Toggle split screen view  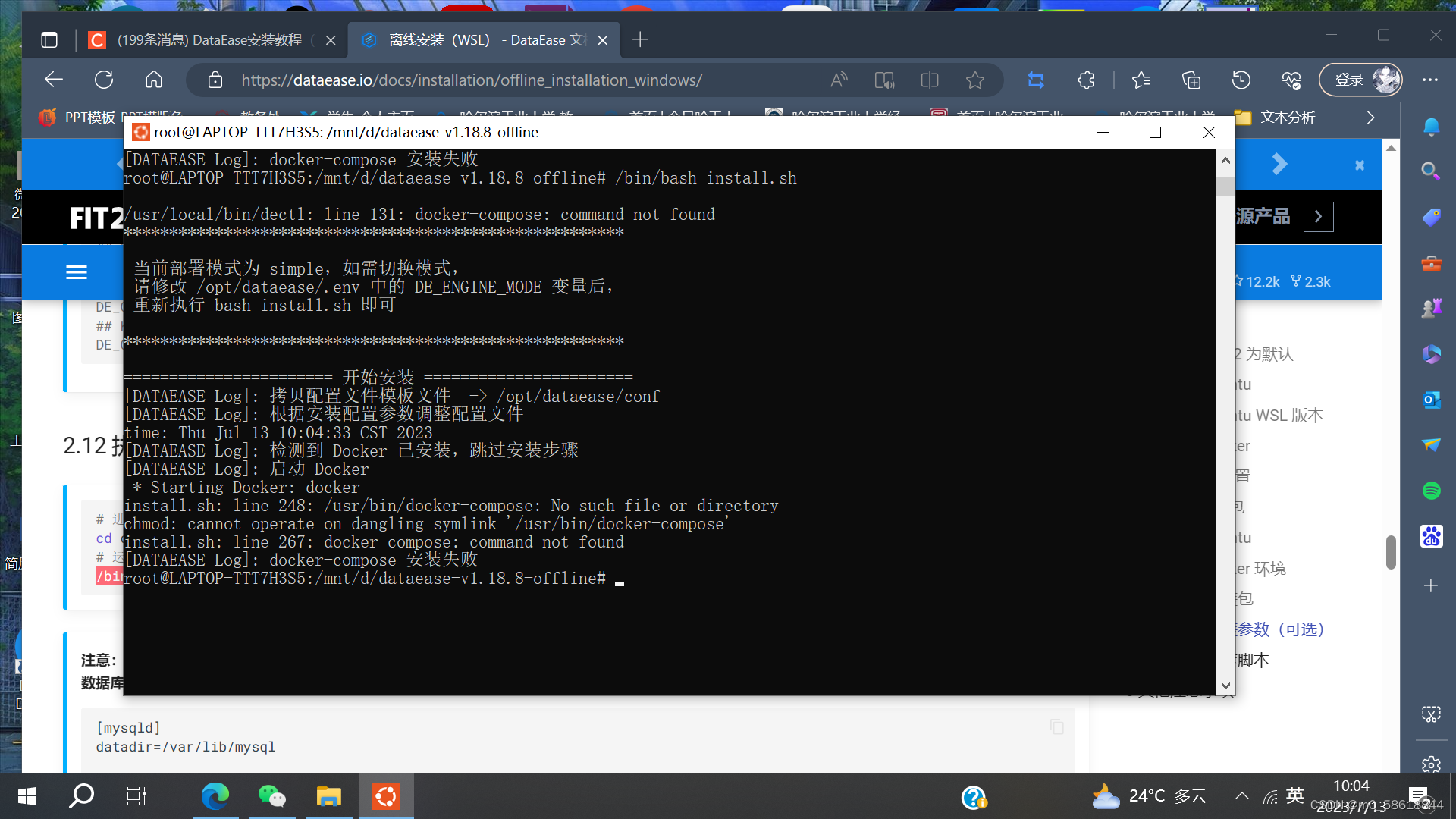click(929, 80)
